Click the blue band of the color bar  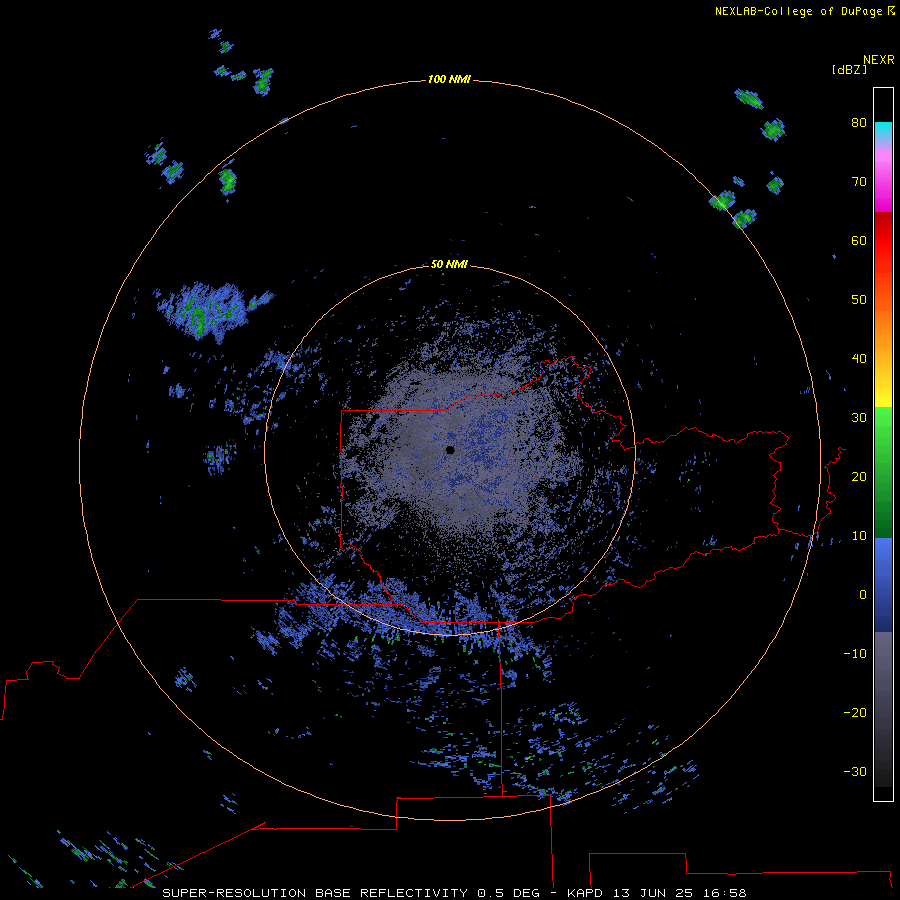(x=883, y=584)
